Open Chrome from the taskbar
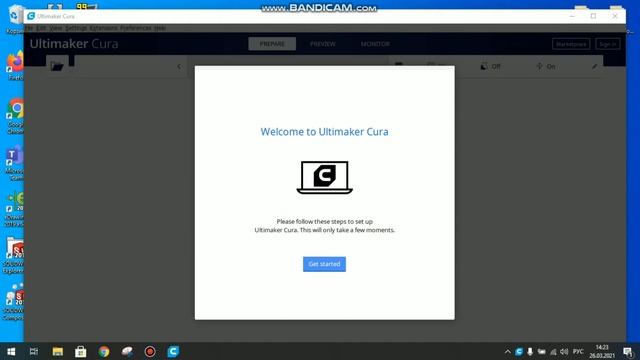Image resolution: width=640 pixels, height=360 pixels. (x=104, y=351)
